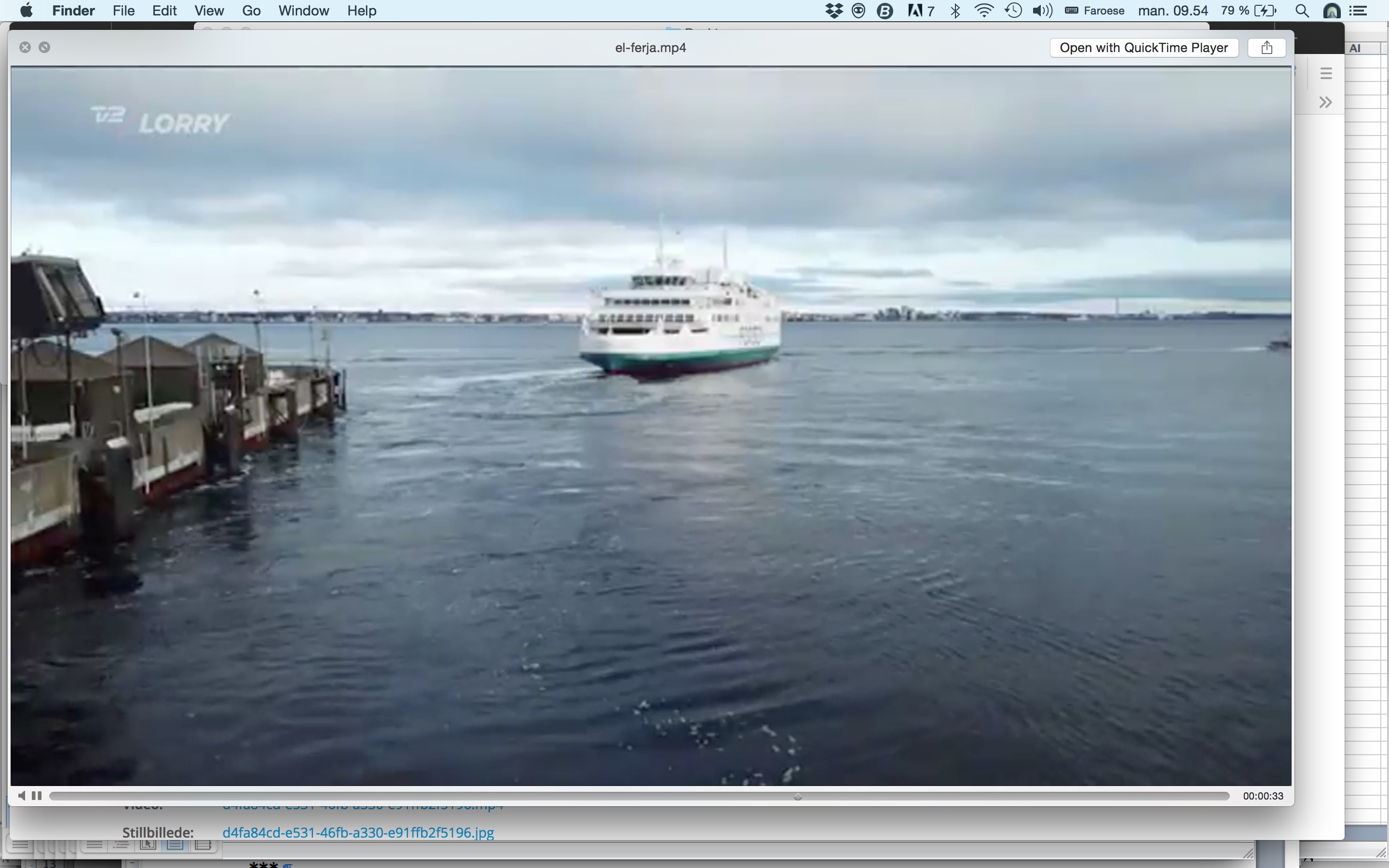Click the system volume icon

click(1042, 11)
